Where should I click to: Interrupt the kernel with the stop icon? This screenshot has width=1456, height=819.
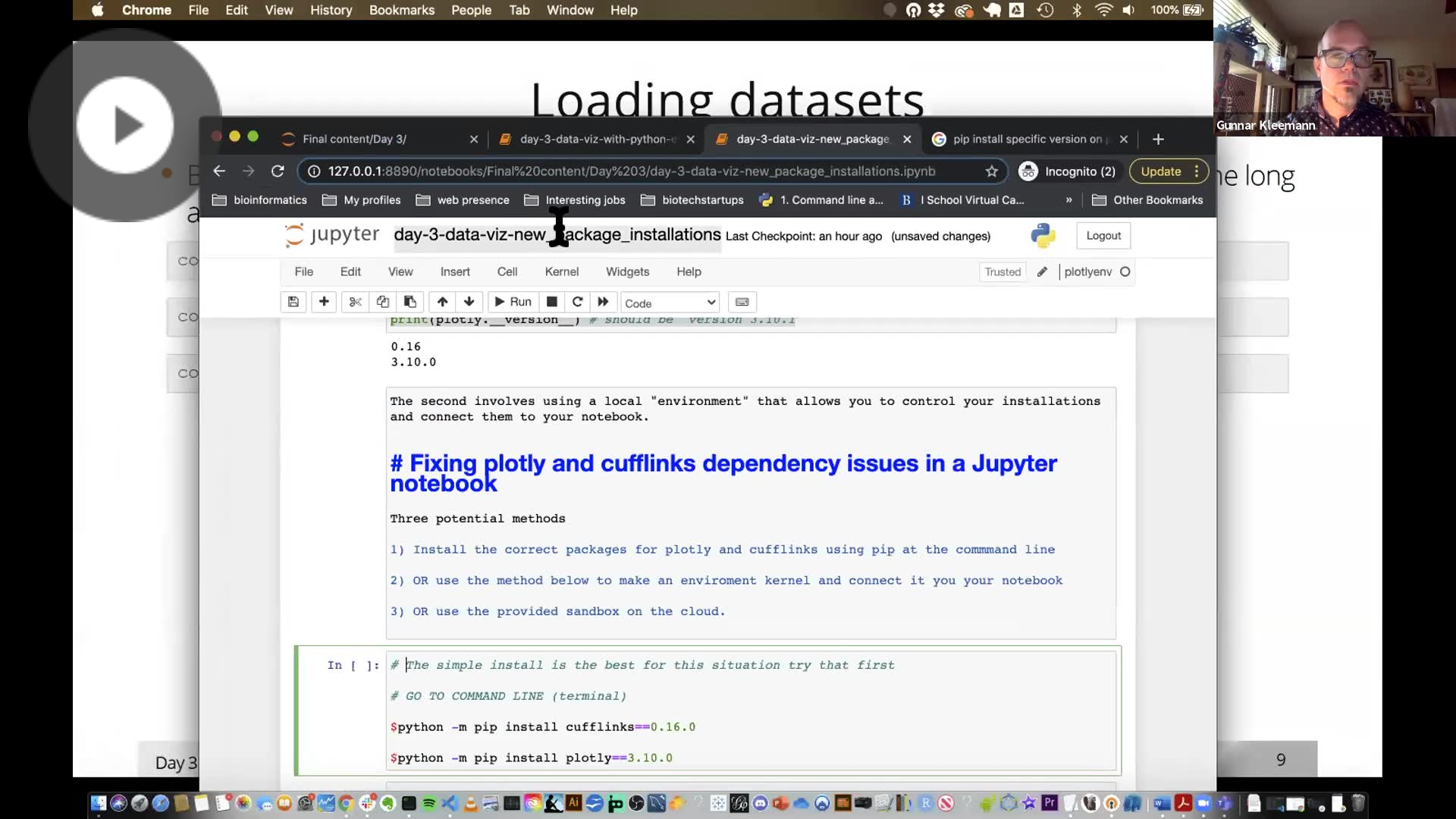551,302
